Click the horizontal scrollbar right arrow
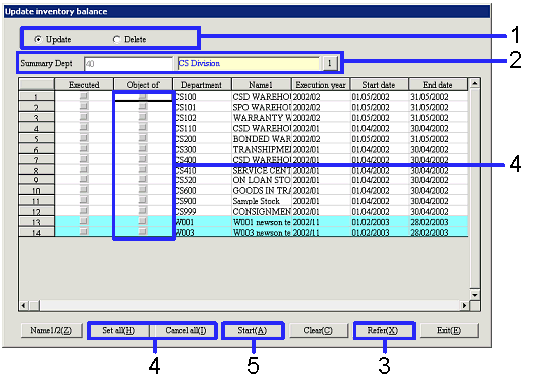Image resolution: width=542 pixels, height=383 pixels. [464, 305]
